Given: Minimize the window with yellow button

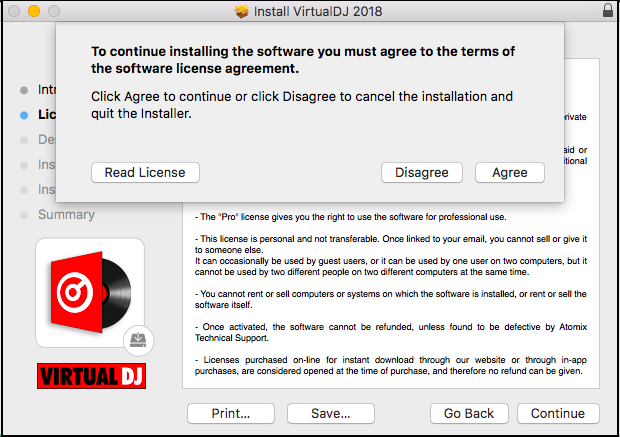Looking at the screenshot, I should tap(34, 11).
